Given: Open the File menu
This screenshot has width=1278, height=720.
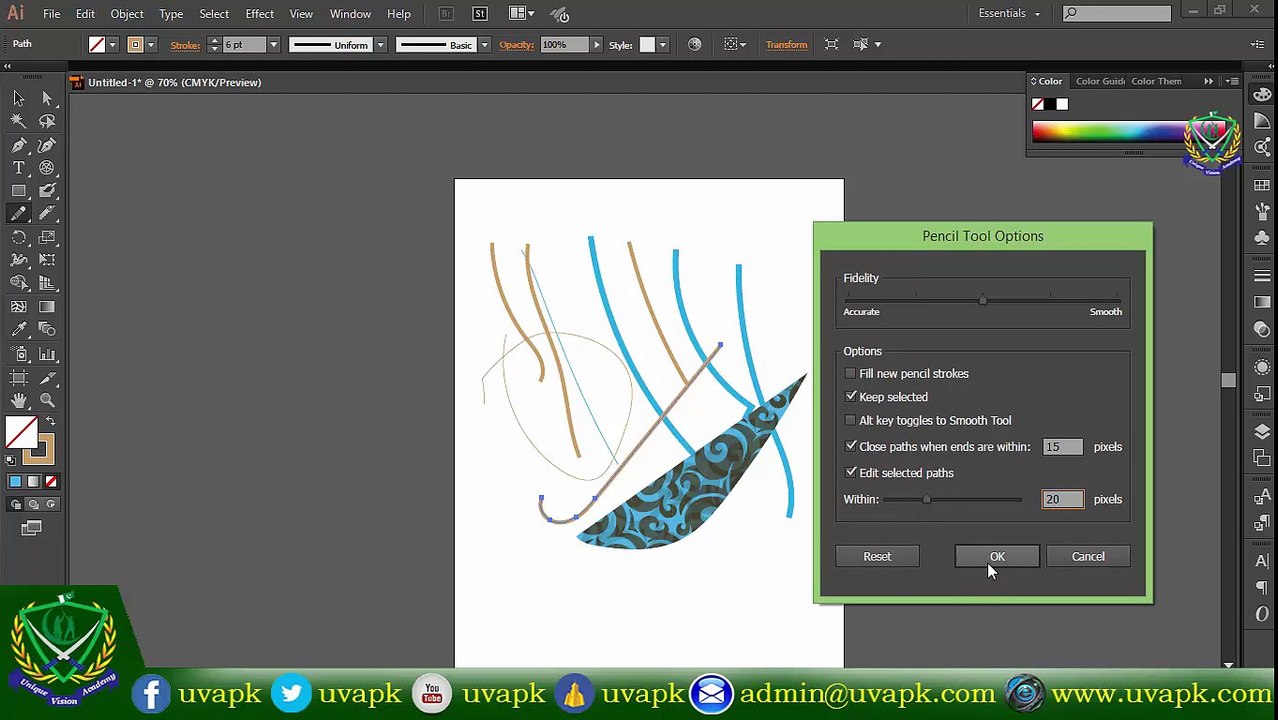Looking at the screenshot, I should [x=51, y=14].
